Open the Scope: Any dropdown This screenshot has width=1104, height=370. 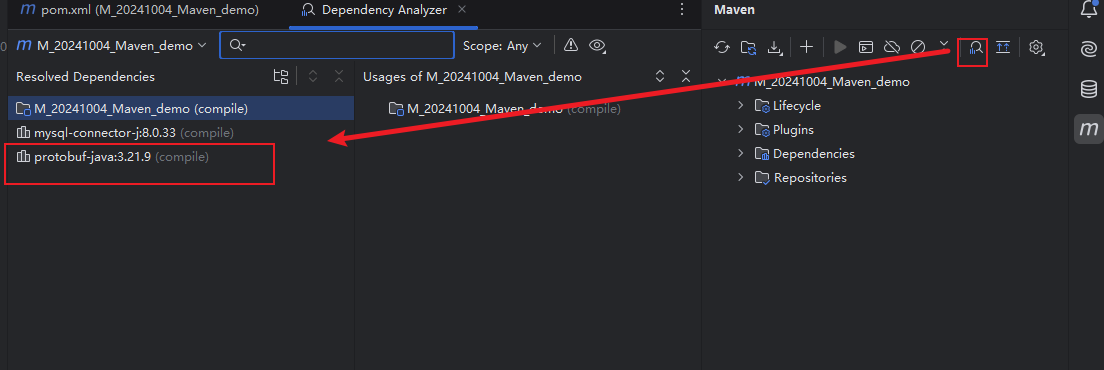(x=502, y=45)
